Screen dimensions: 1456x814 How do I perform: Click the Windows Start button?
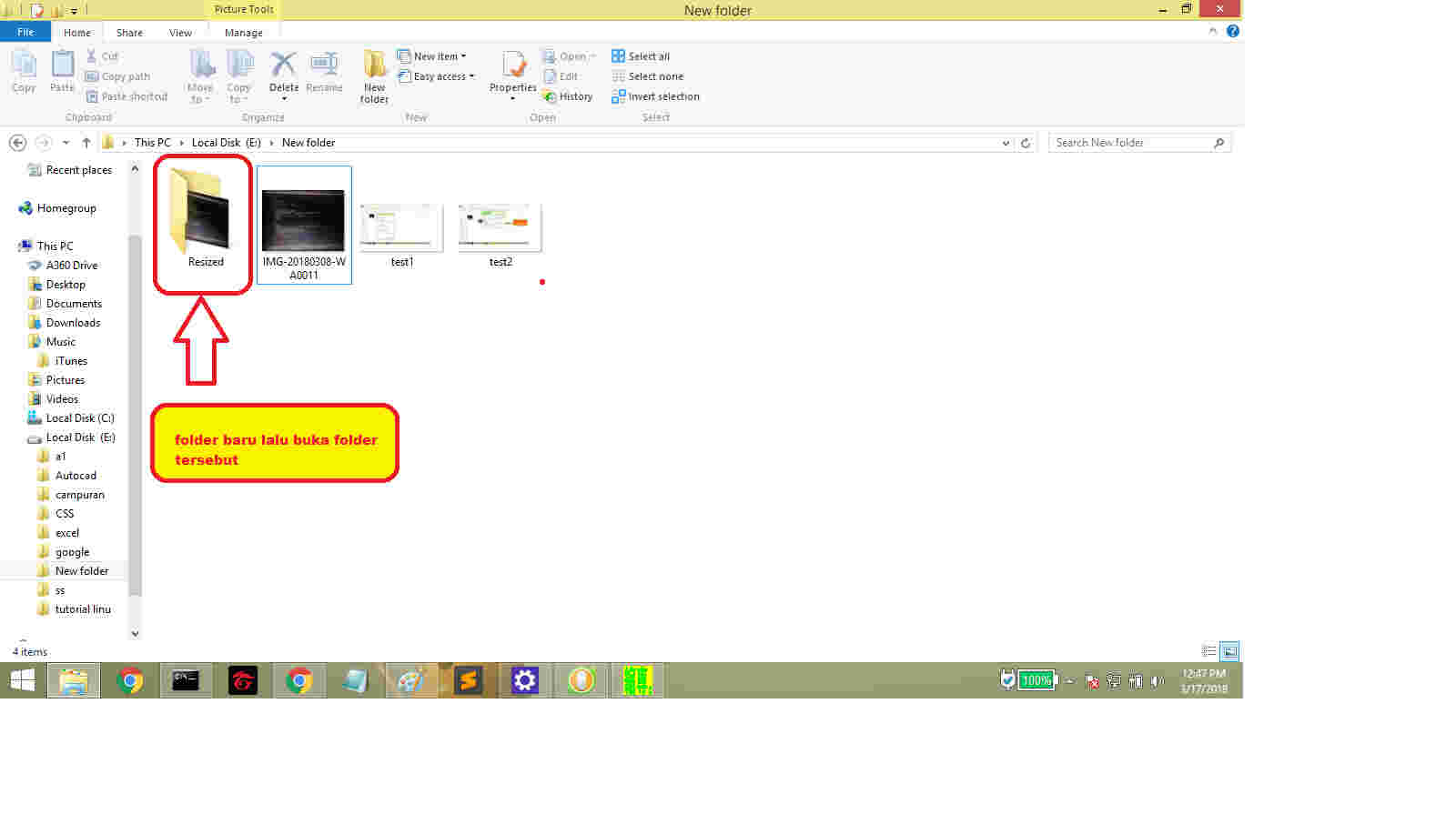[x=23, y=680]
